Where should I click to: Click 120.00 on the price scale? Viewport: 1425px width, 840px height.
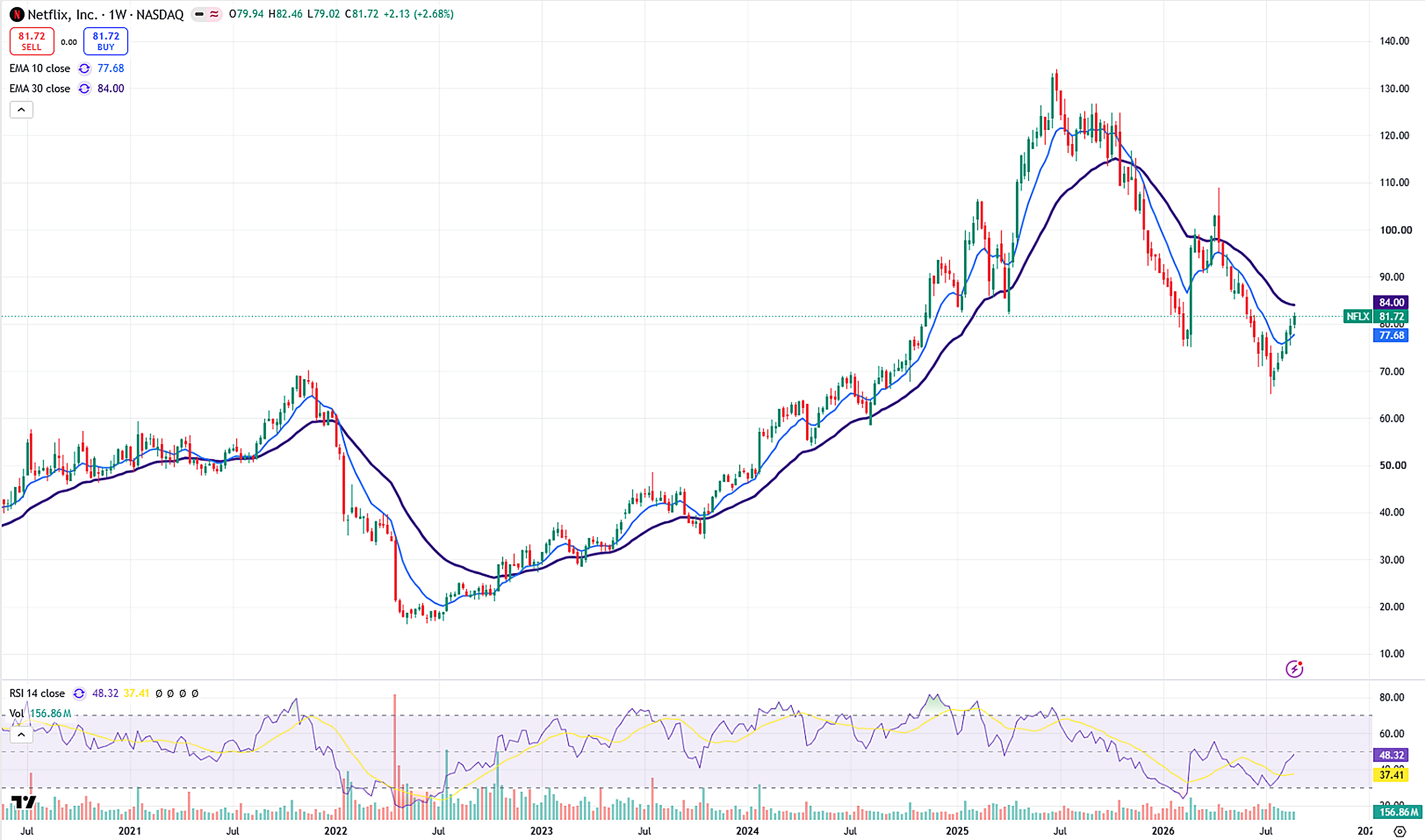[x=1394, y=135]
